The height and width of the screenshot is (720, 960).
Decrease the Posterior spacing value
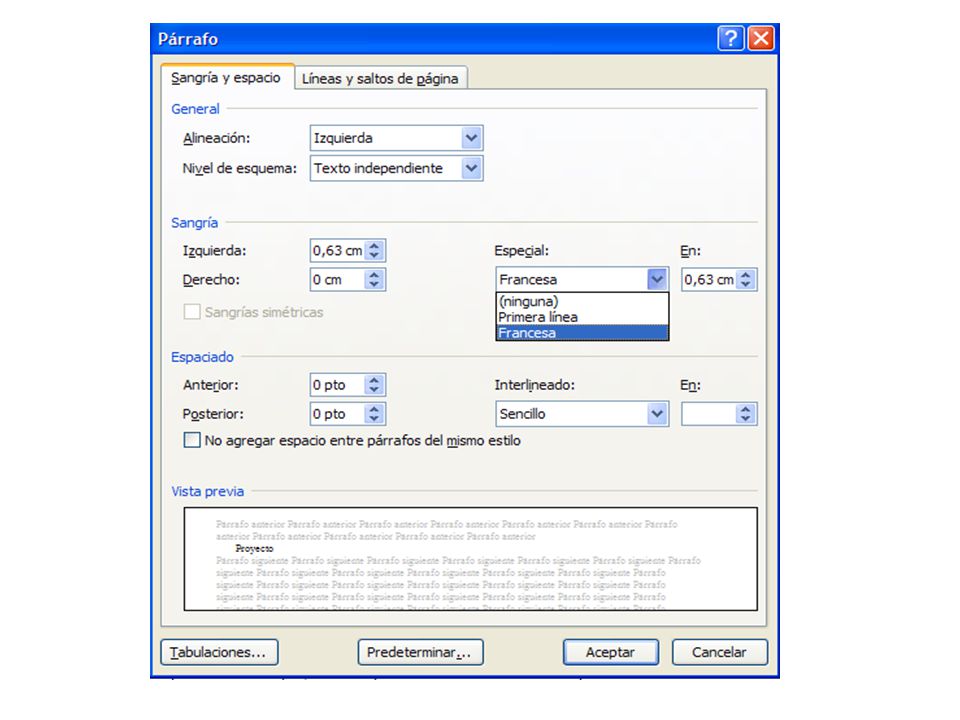[375, 420]
